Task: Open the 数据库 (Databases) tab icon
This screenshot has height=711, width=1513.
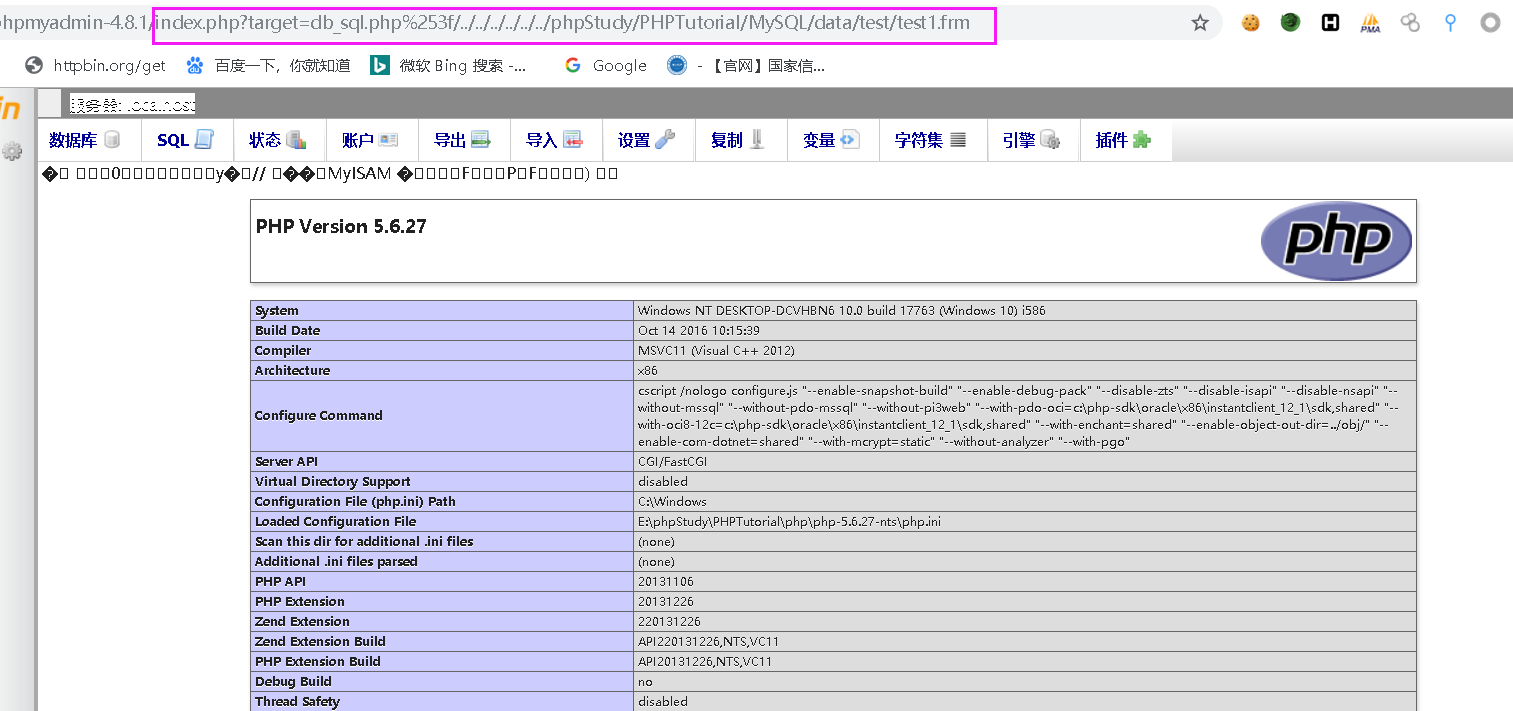Action: (x=111, y=140)
